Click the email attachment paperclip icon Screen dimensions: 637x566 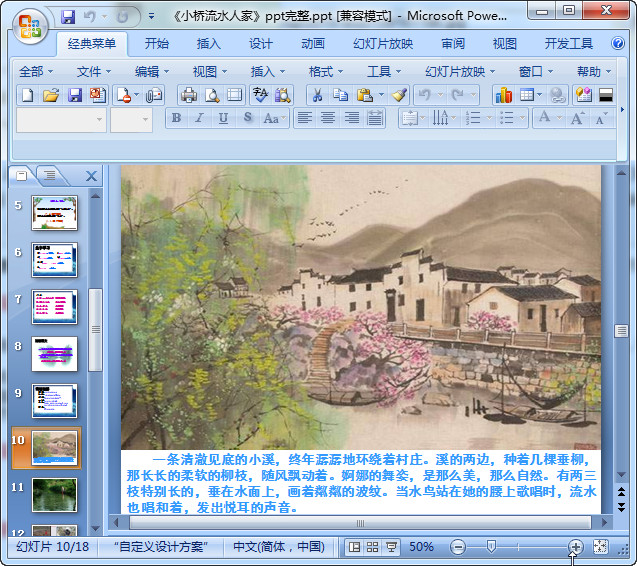(x=154, y=95)
